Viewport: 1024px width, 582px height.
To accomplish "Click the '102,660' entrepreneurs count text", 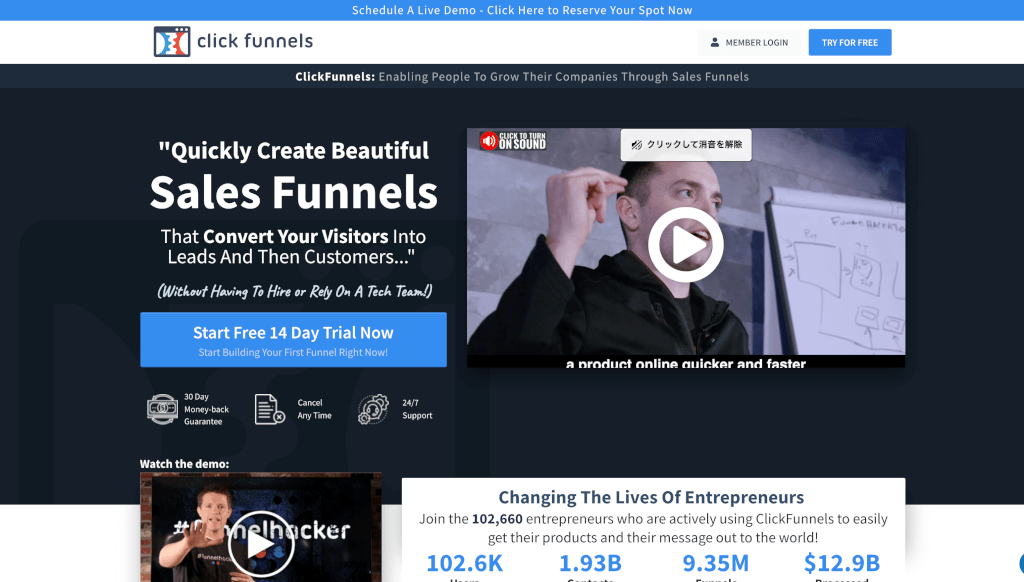I will [497, 519].
